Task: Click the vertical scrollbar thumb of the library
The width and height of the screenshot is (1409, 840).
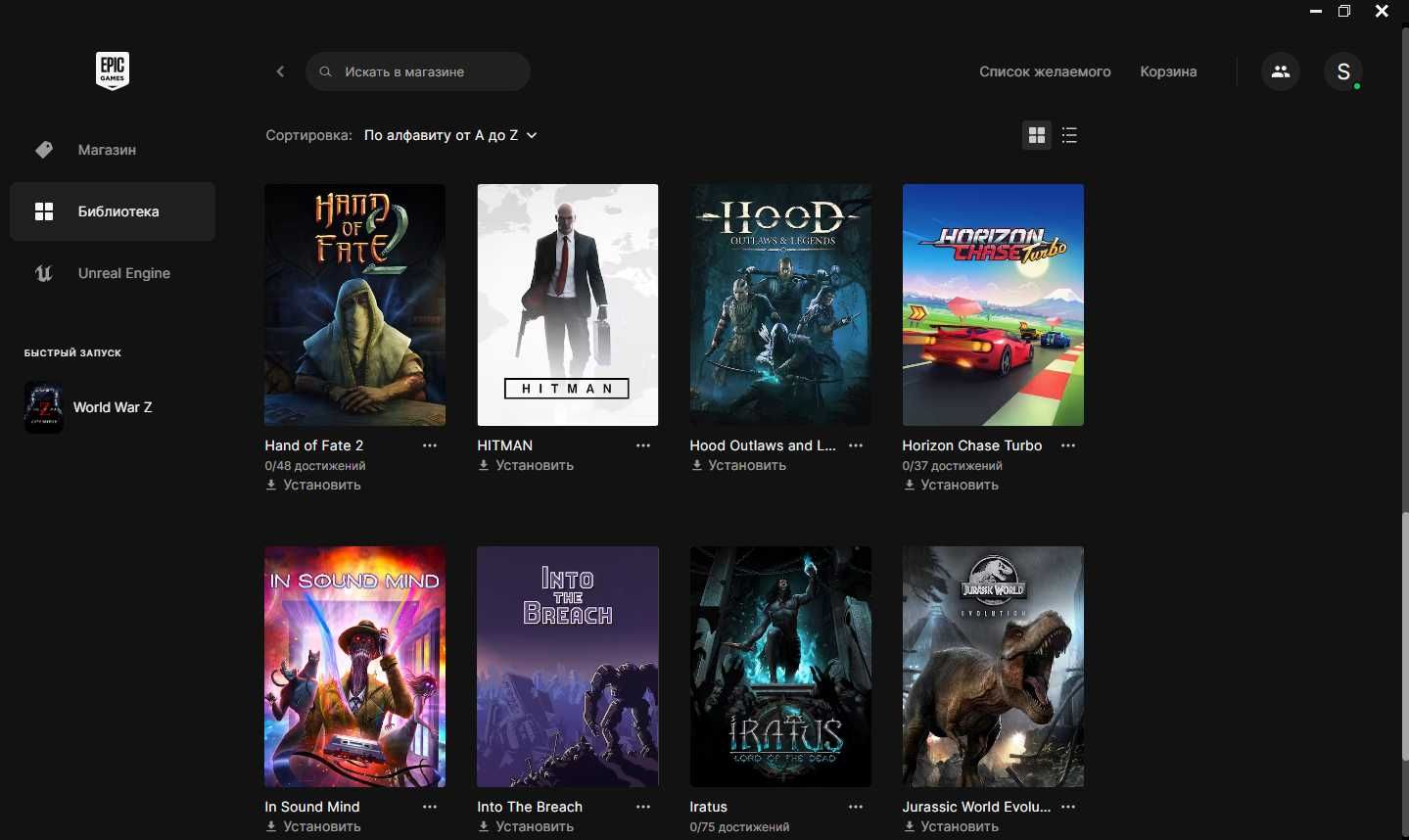Action: coord(1404,636)
